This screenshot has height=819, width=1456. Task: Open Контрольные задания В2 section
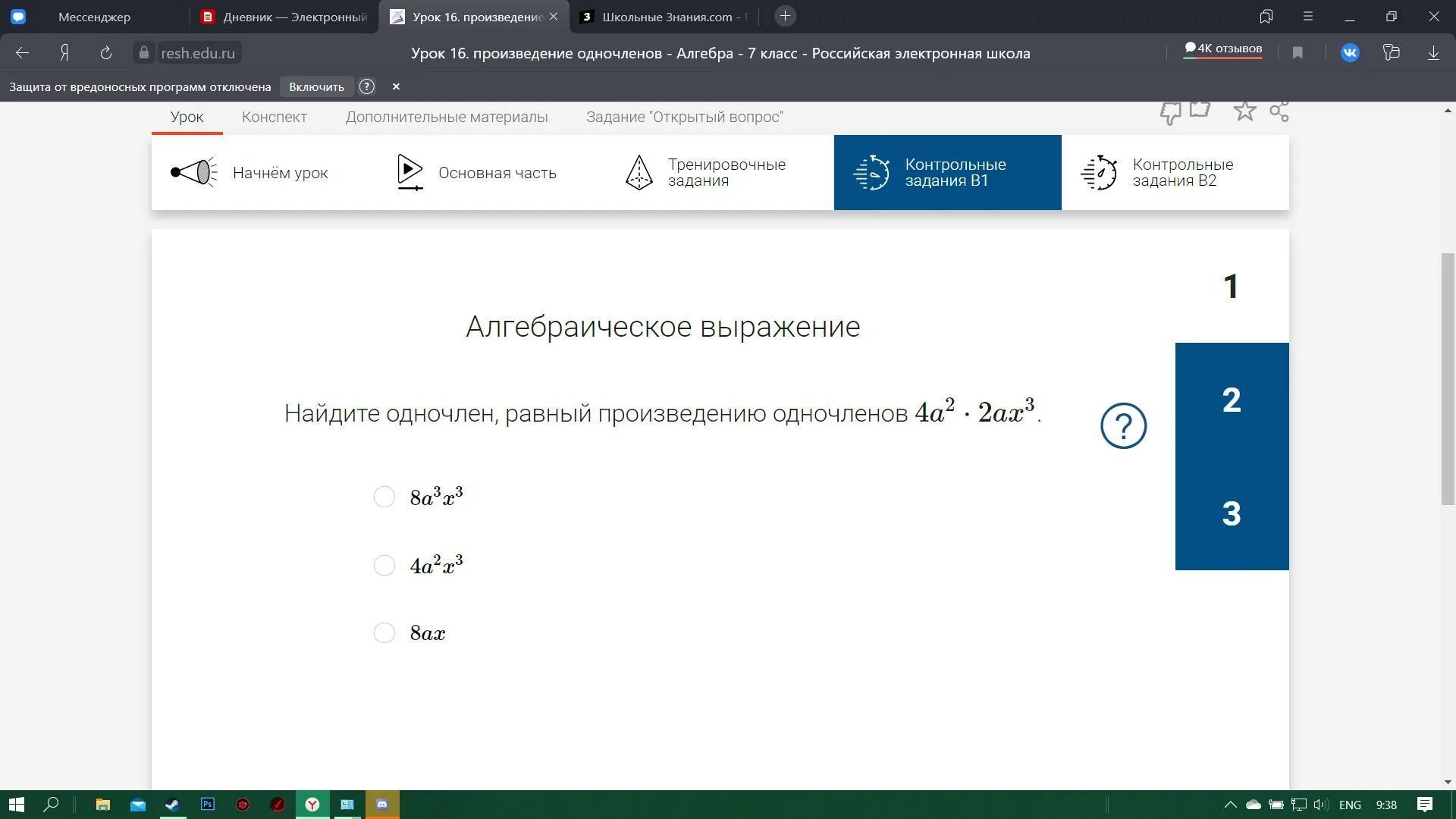(1175, 173)
